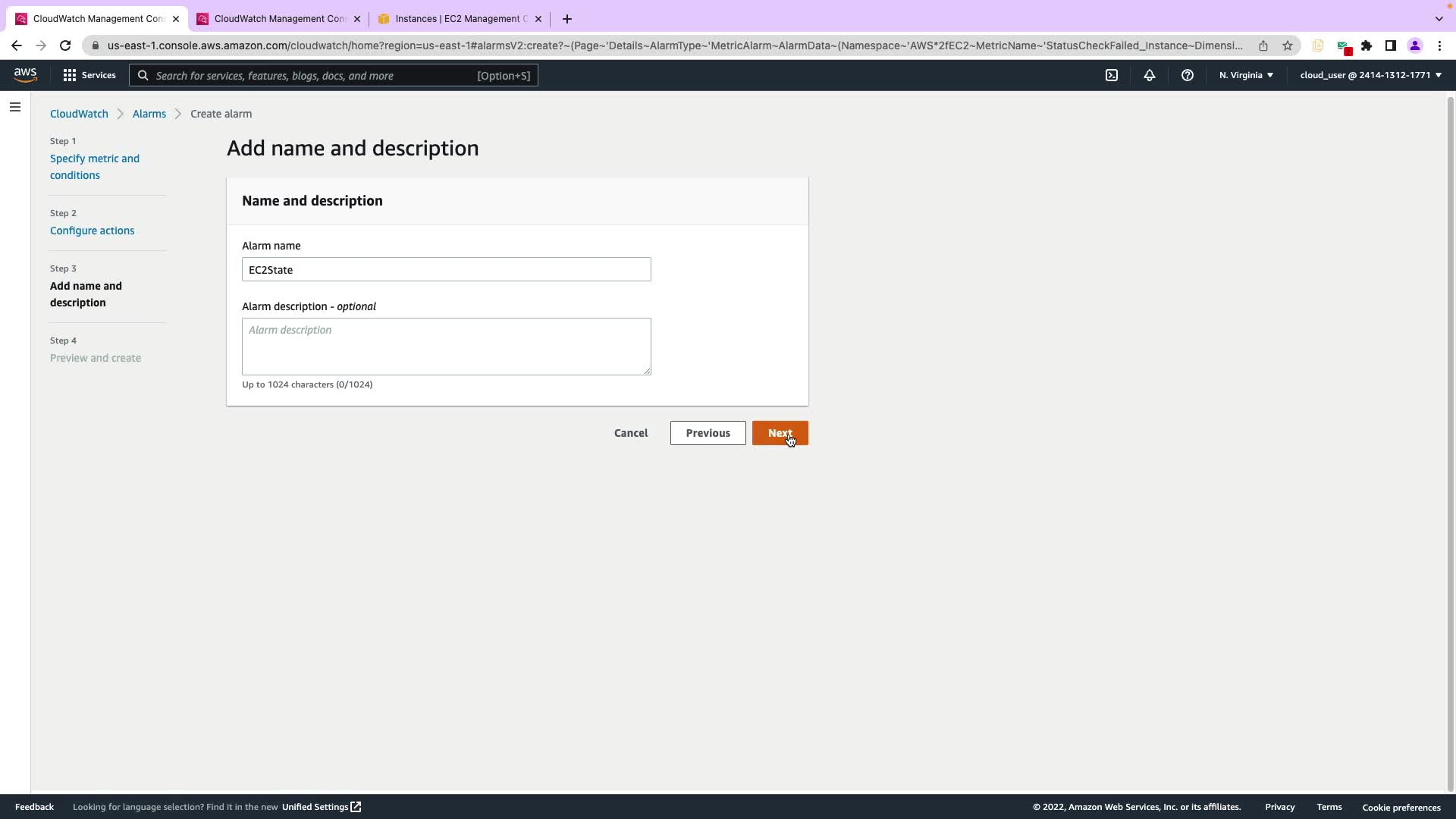1456x819 pixels.
Task: Click the AWS logo home icon
Action: tap(25, 74)
